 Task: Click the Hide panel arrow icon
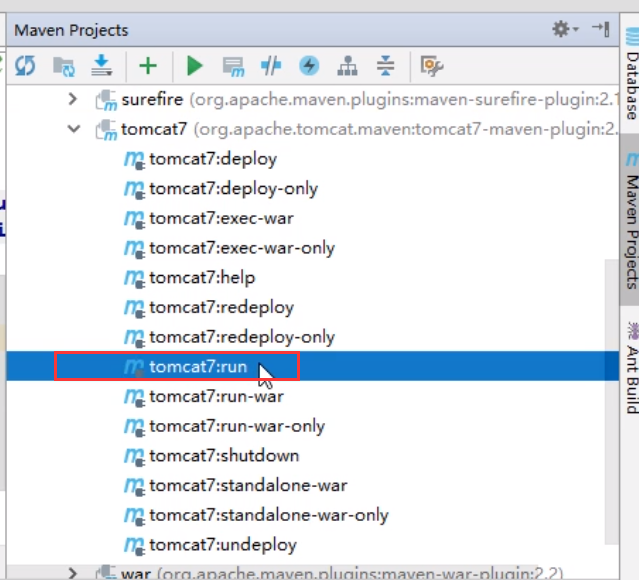601,29
